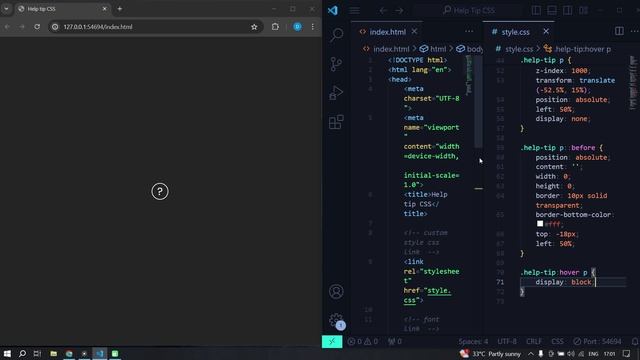
Task: Open the Customize Layout icon in VS Code
Action: [584, 10]
